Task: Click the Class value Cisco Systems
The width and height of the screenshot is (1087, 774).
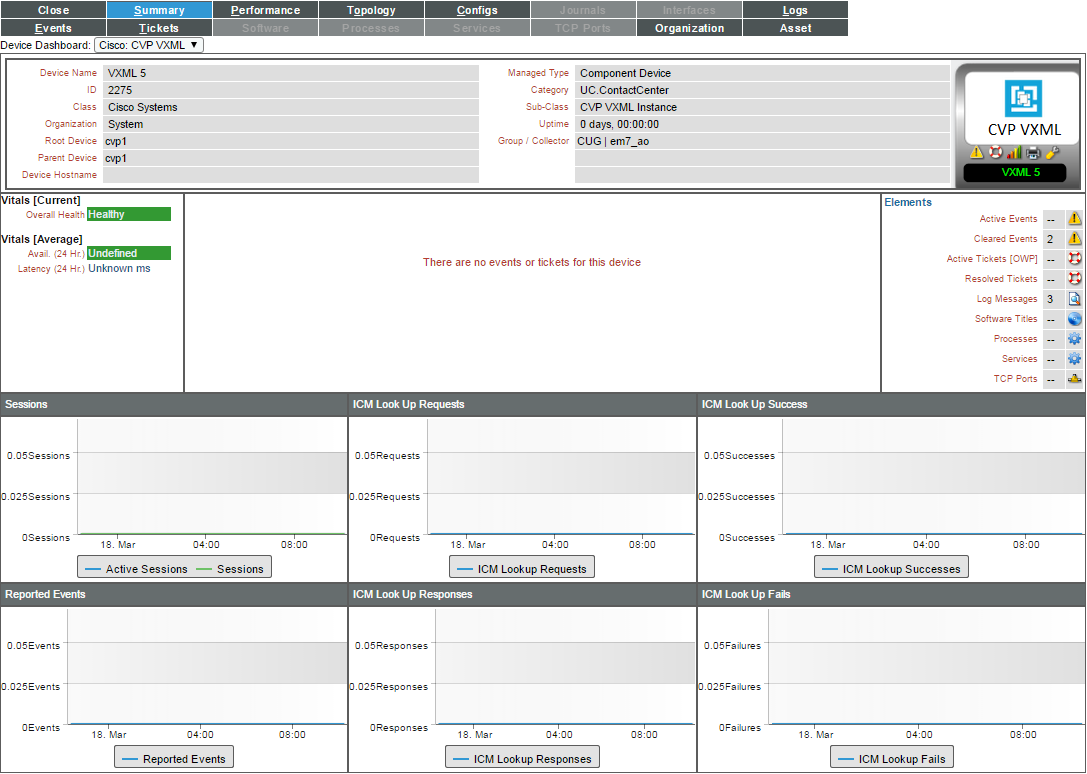Action: pos(290,108)
